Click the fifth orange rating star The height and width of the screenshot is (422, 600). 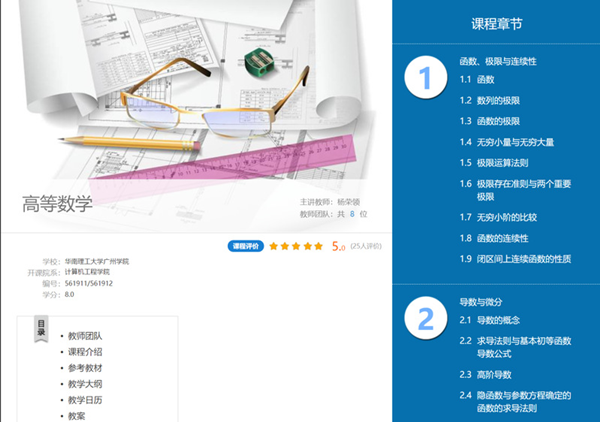pyautogui.click(x=319, y=246)
